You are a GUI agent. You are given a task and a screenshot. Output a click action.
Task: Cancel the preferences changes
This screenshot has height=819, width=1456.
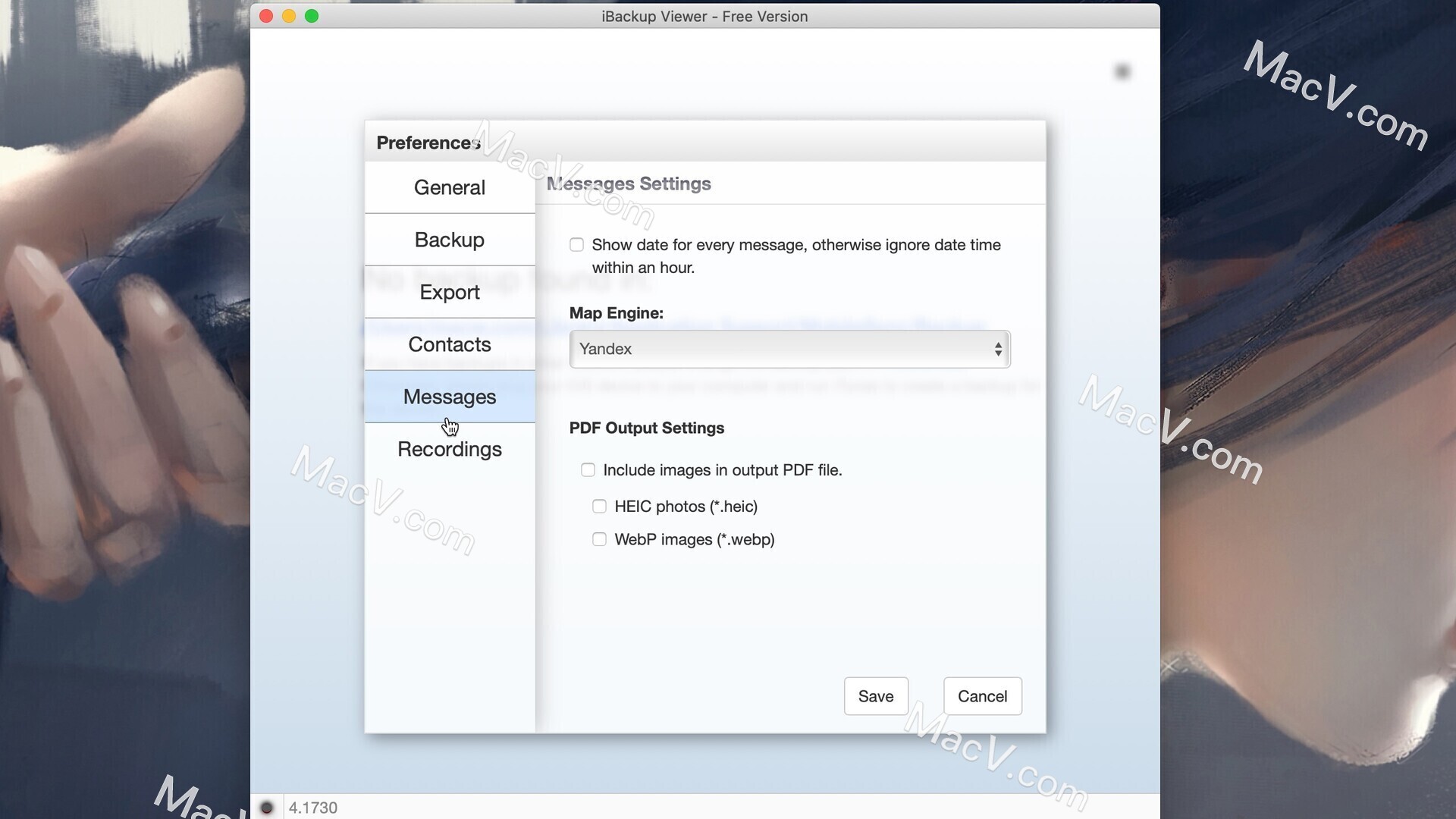(x=982, y=696)
